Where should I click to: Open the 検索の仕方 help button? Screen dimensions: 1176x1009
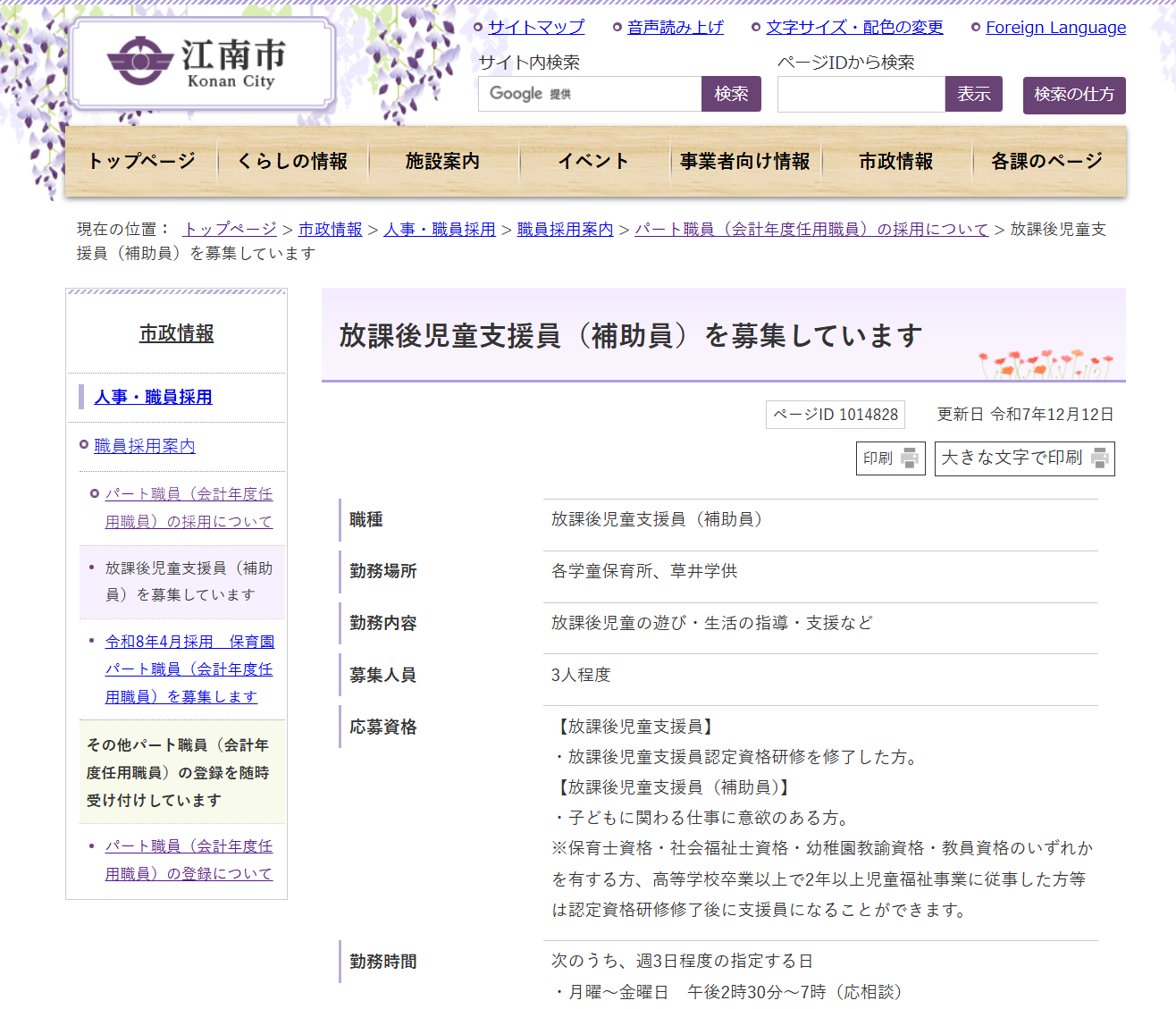click(x=1073, y=95)
